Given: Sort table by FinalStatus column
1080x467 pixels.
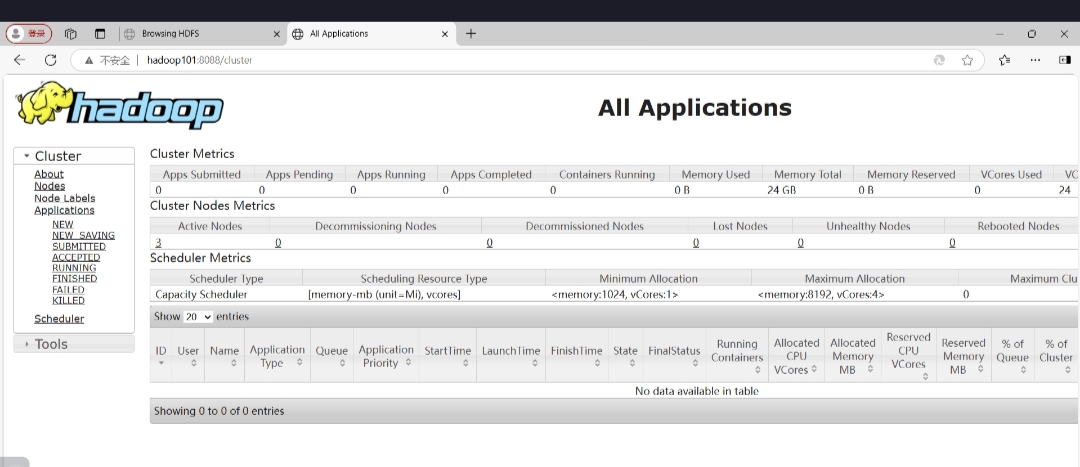Looking at the screenshot, I should pos(674,355).
